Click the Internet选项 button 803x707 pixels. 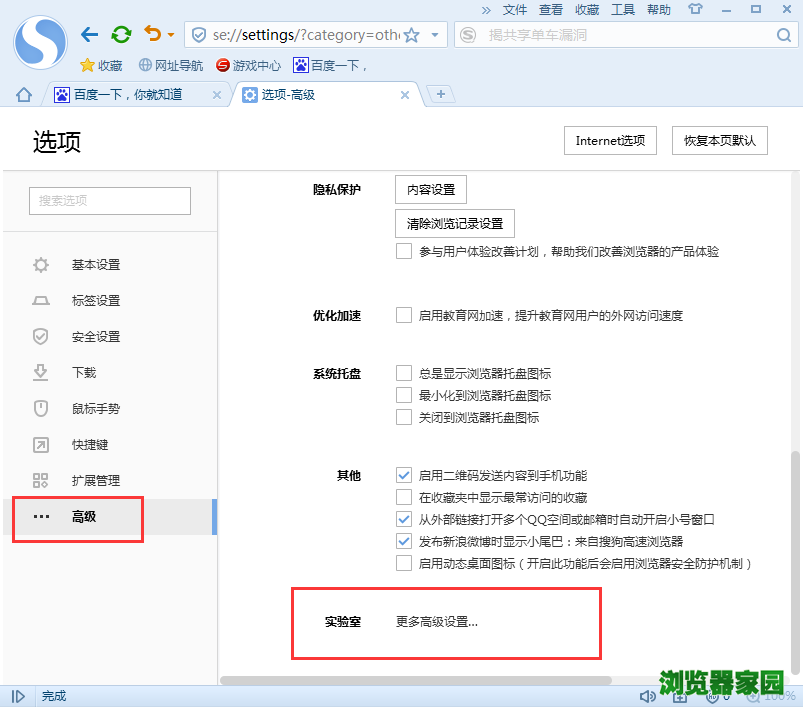coord(610,140)
